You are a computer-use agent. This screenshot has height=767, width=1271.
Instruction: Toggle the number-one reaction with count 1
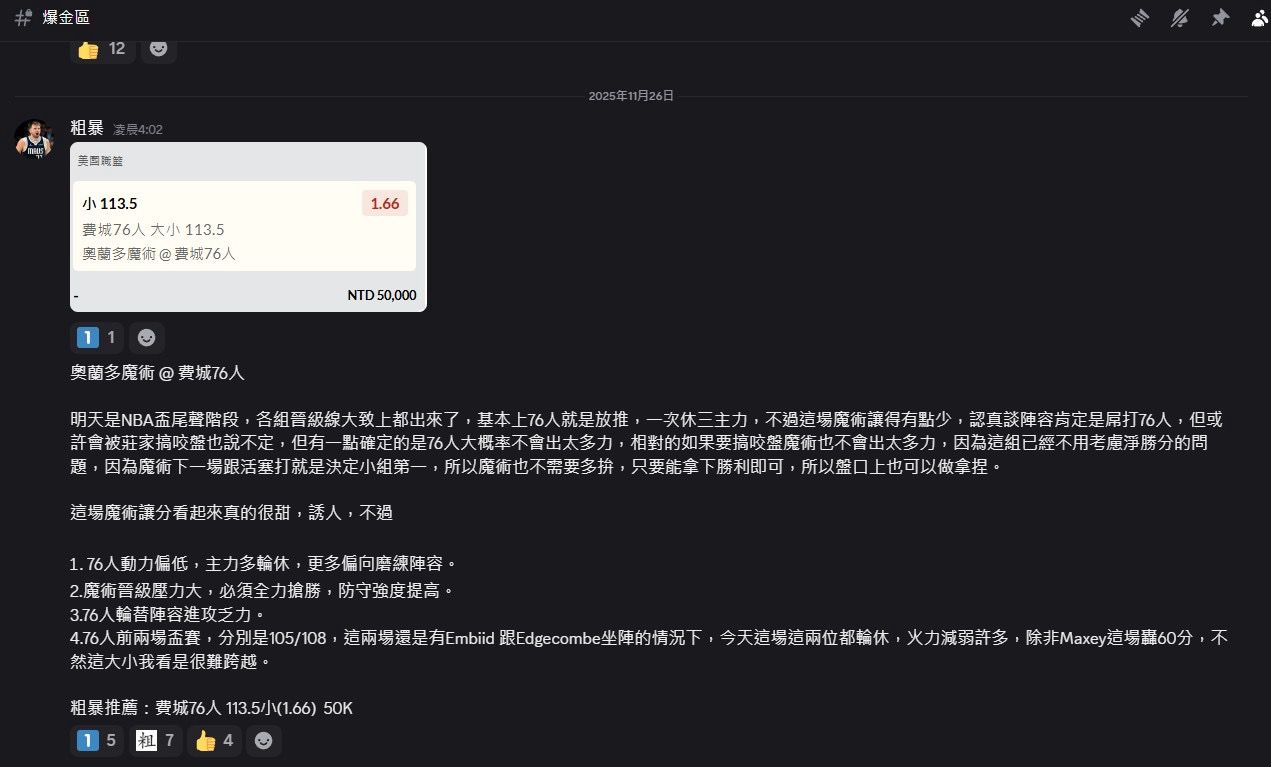98,338
